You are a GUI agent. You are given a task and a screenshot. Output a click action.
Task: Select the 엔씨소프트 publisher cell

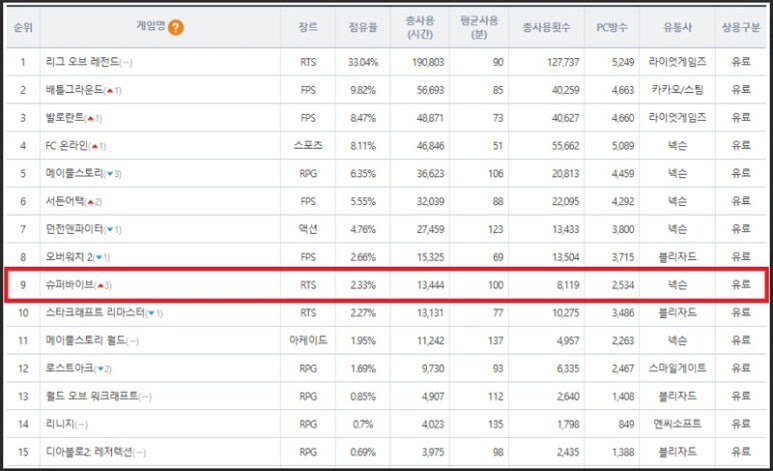[677, 424]
